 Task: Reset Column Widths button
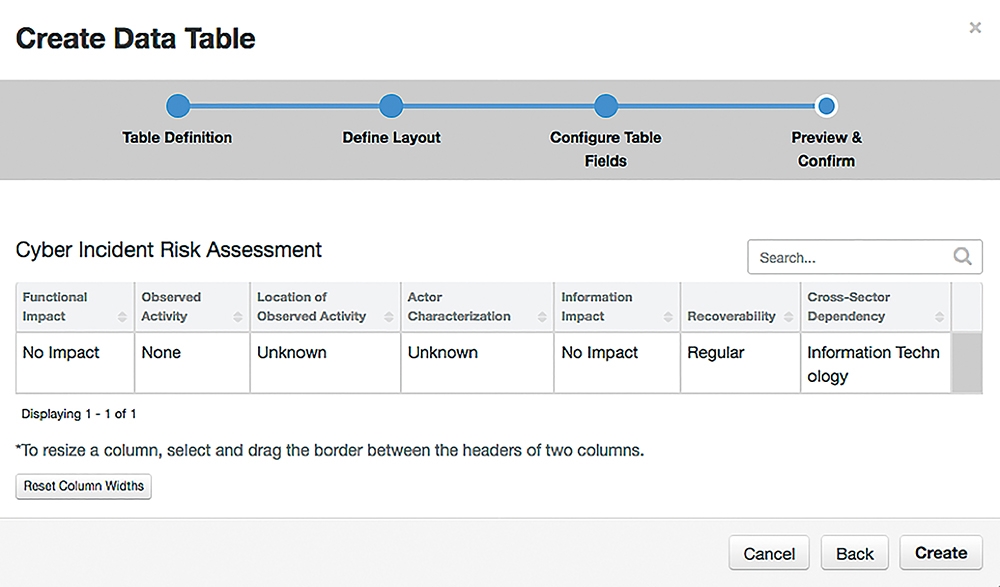(x=84, y=486)
